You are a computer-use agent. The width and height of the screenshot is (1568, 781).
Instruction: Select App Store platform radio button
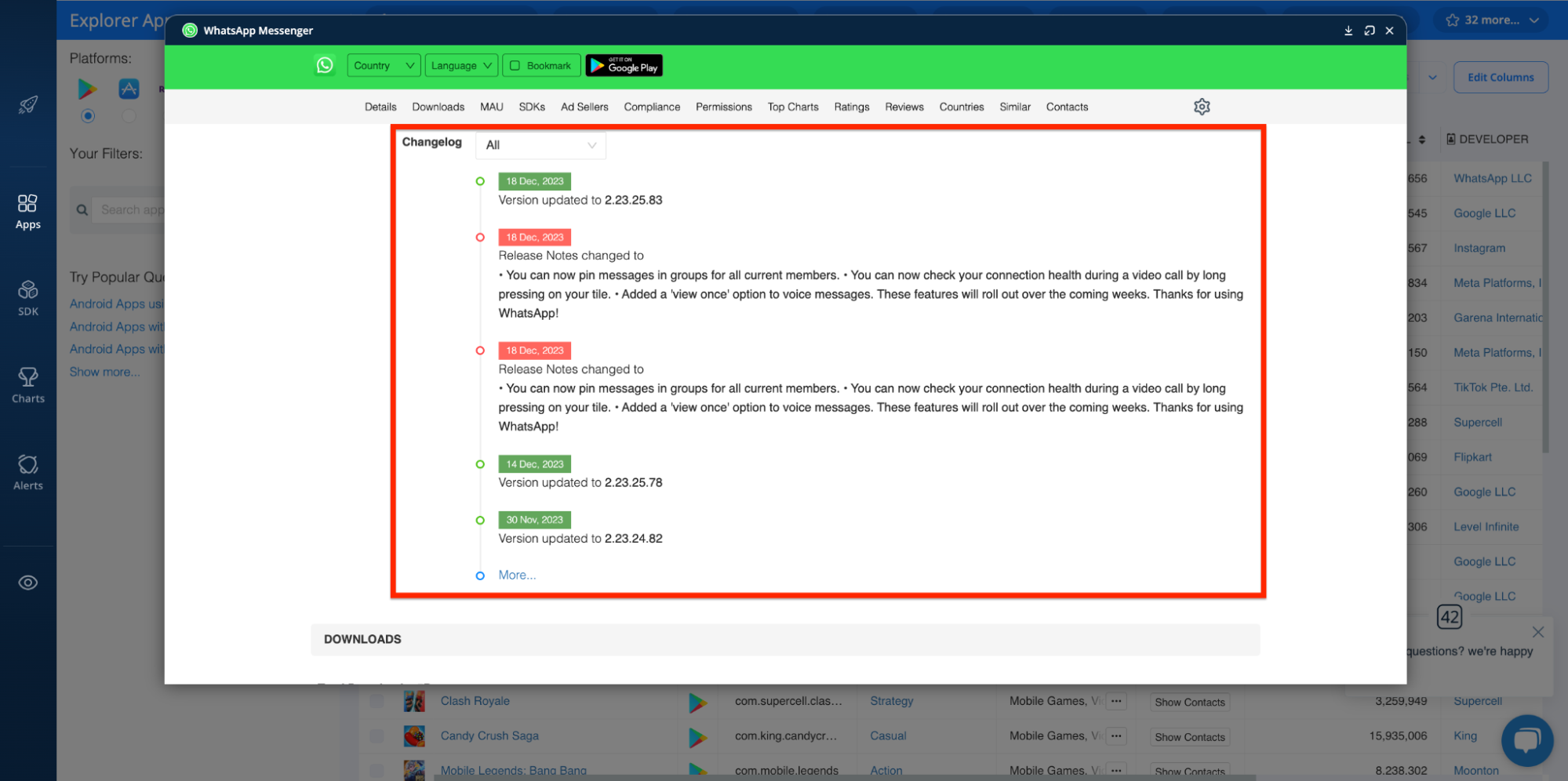[129, 116]
